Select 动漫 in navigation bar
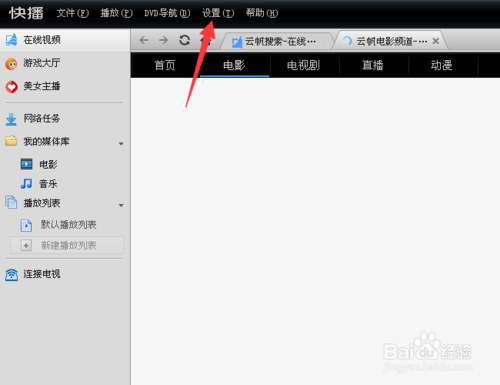 coord(442,65)
